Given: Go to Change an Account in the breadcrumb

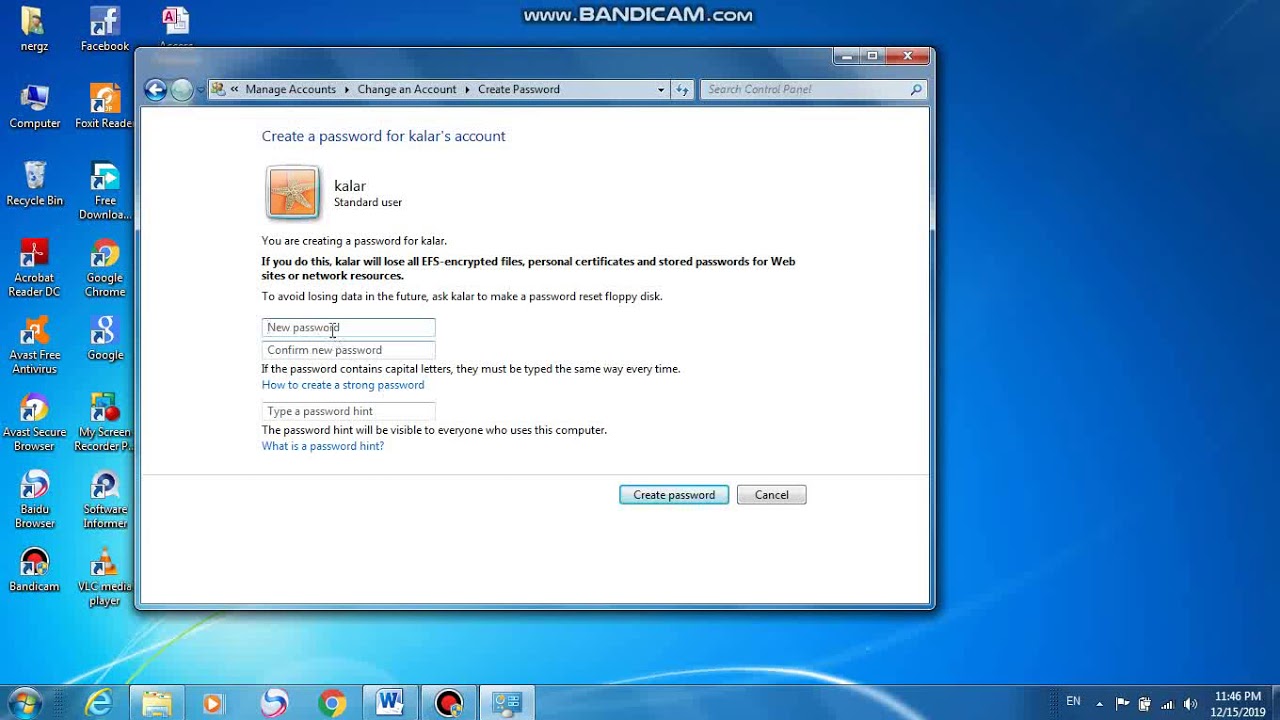Looking at the screenshot, I should tap(406, 89).
